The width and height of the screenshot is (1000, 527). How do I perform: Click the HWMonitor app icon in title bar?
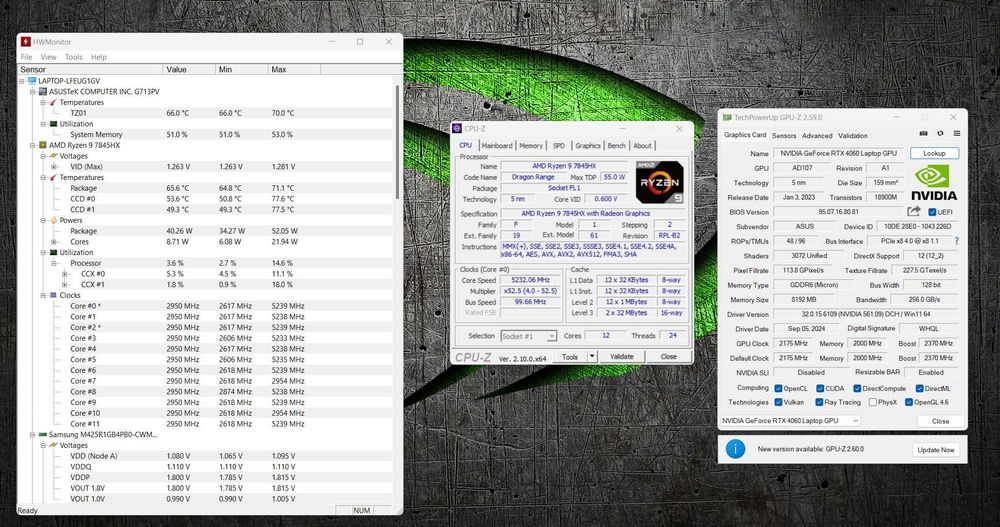pos(26,41)
